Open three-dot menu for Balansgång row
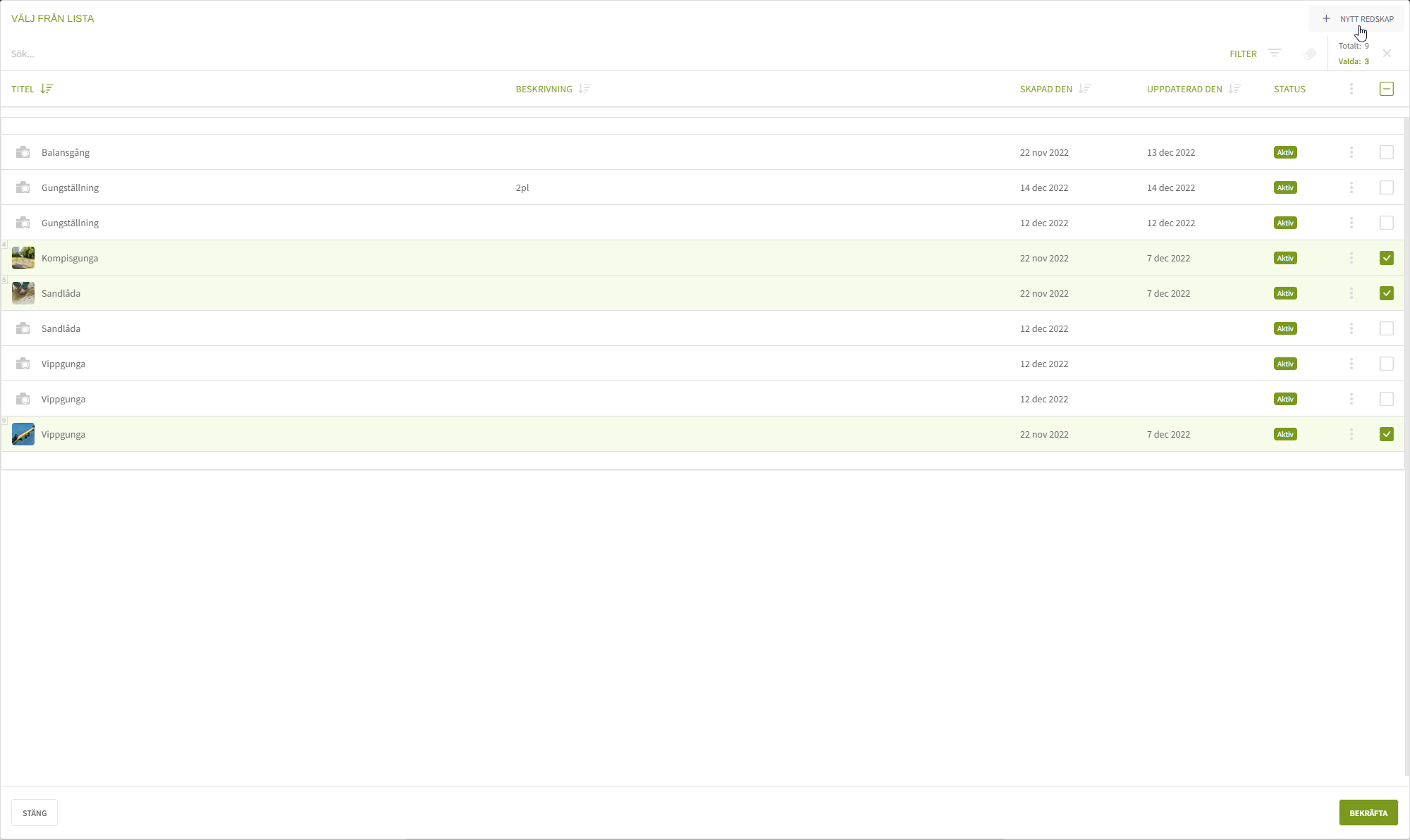This screenshot has width=1410, height=840. pos(1351,152)
